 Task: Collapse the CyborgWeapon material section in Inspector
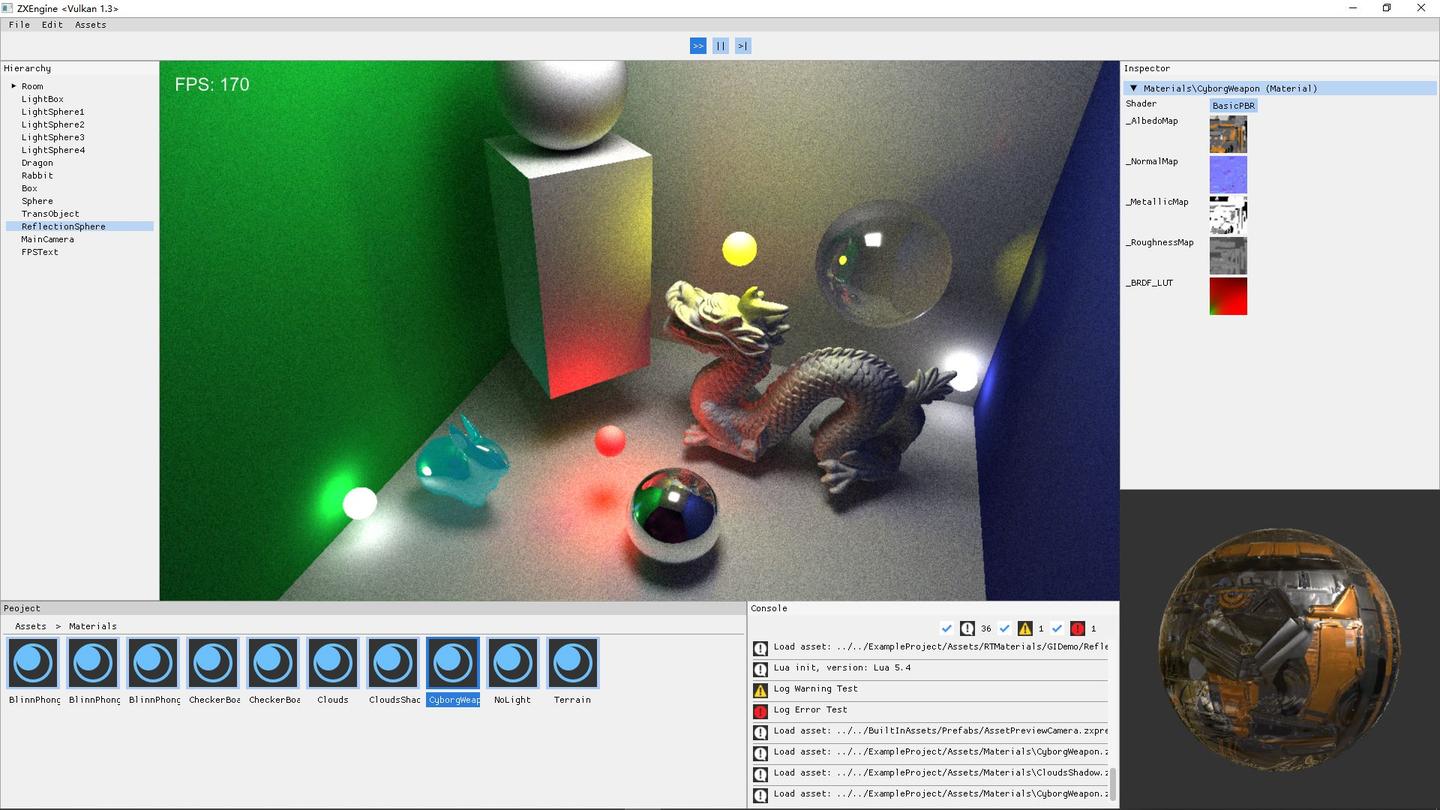[x=1133, y=88]
